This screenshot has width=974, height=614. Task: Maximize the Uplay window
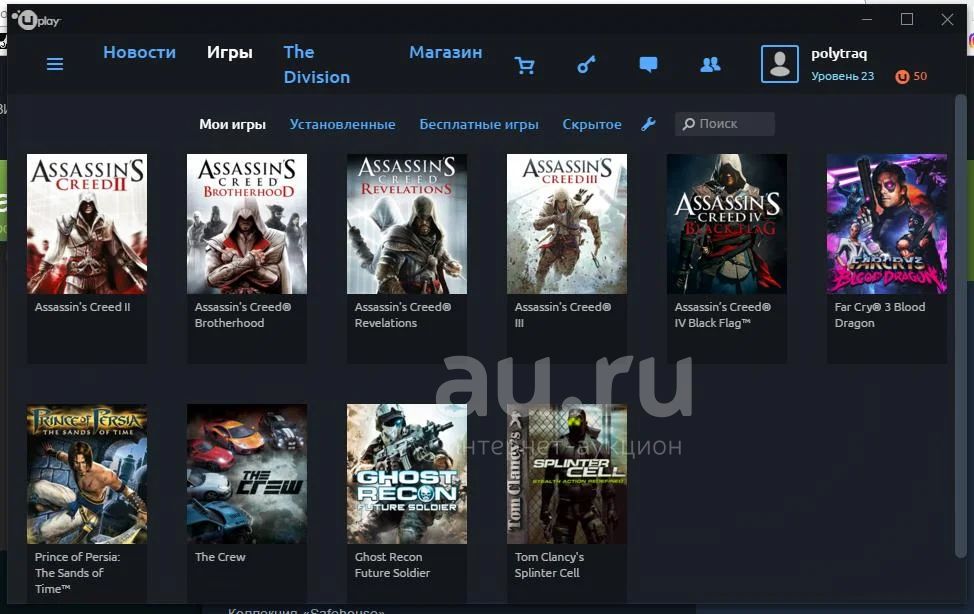coord(907,20)
